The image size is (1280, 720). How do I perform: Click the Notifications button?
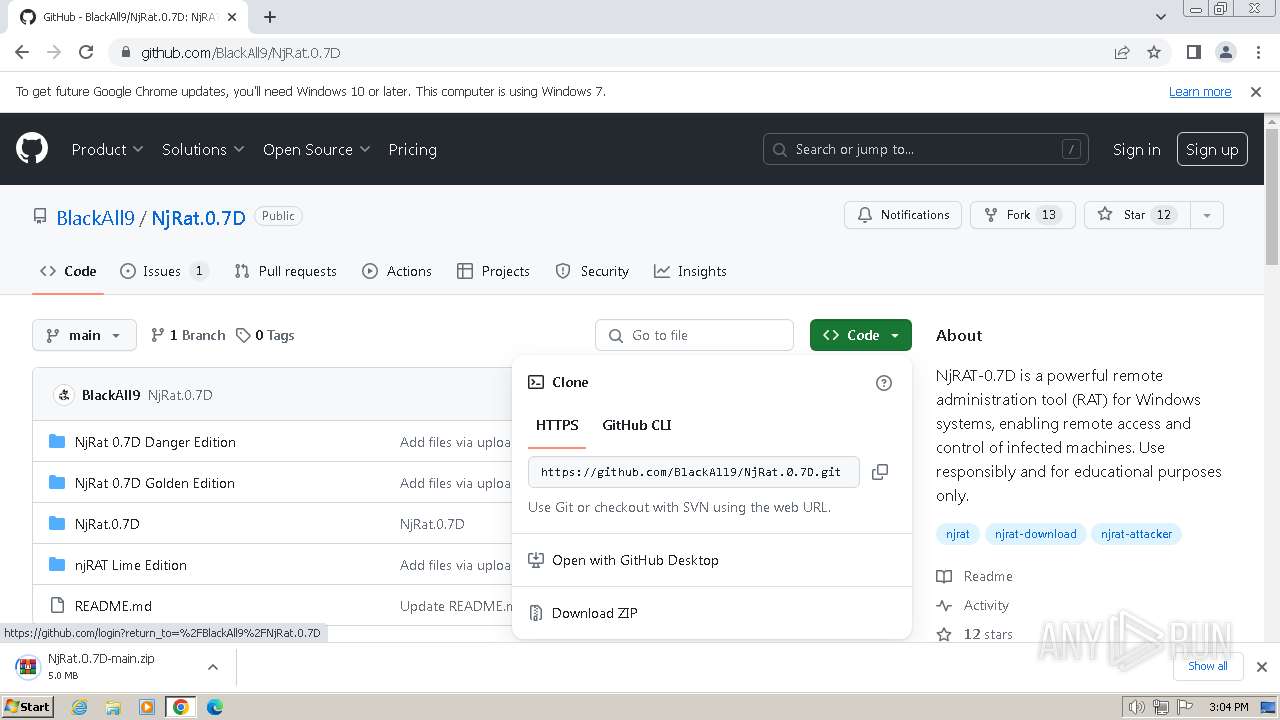pos(903,215)
